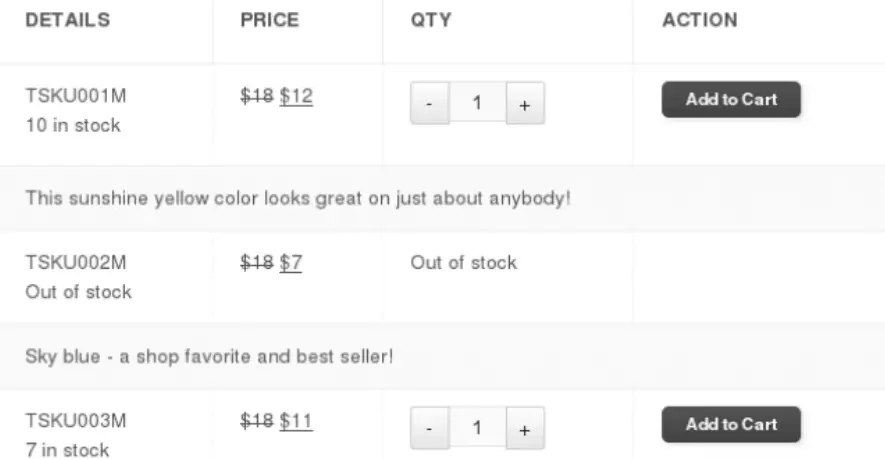
Task: Decrease quantity for TSKU001M
Action: [430, 103]
